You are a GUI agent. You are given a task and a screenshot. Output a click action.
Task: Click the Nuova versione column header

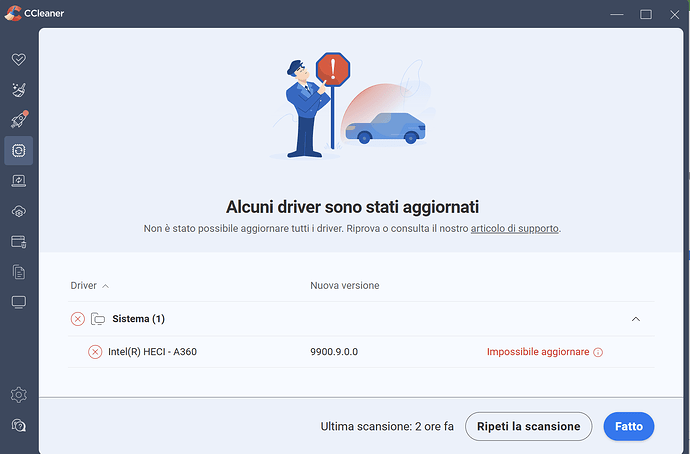(x=345, y=286)
